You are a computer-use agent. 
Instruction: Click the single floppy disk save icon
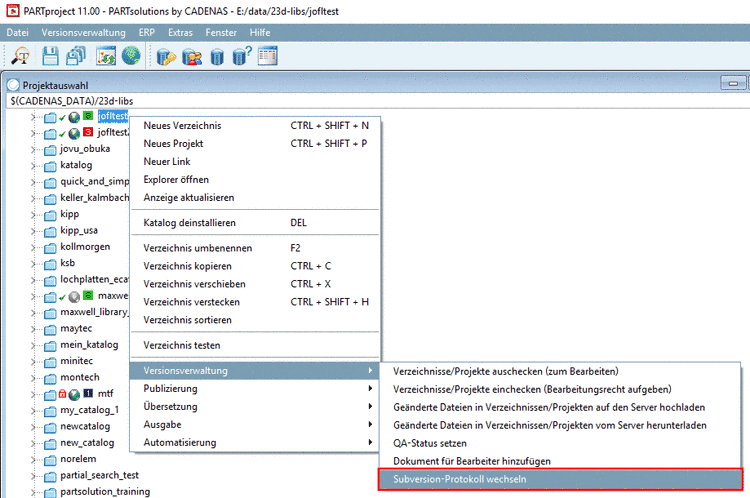click(x=50, y=56)
